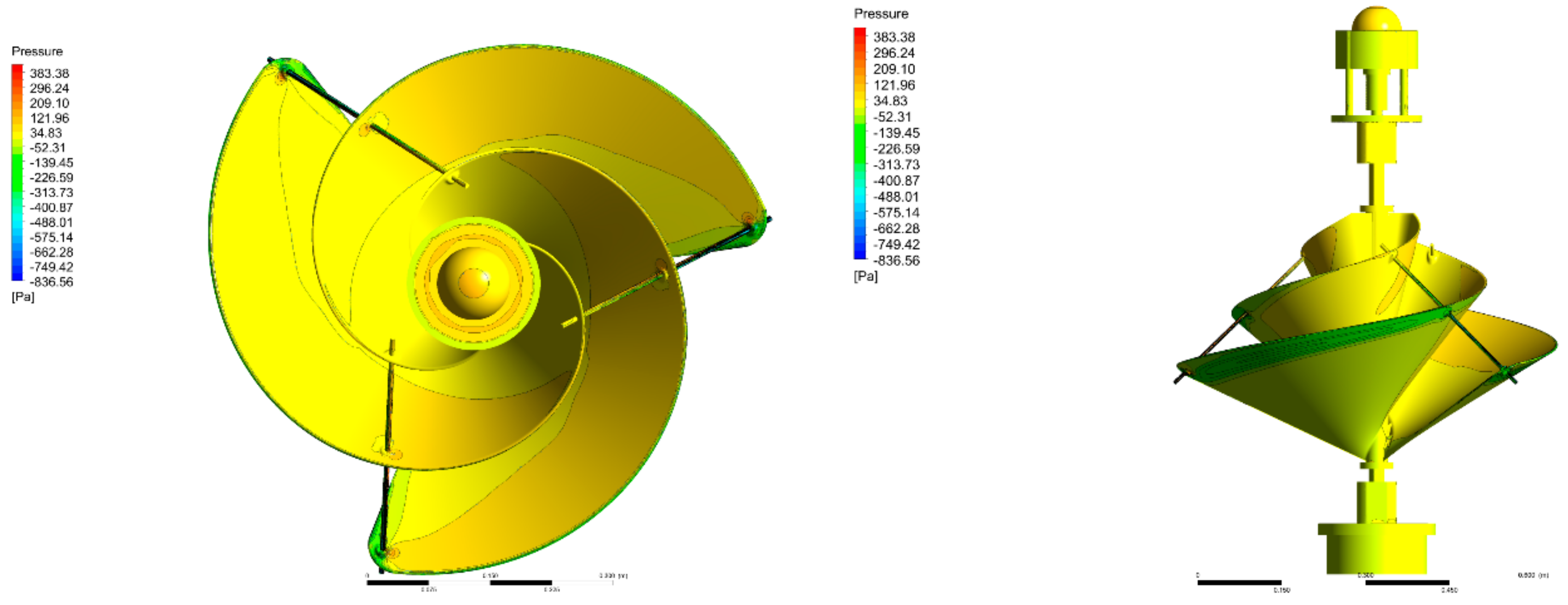This screenshot has width=1568, height=605.
Task: Click the dome cap atop side-view turbine
Action: pyautogui.click(x=1376, y=19)
